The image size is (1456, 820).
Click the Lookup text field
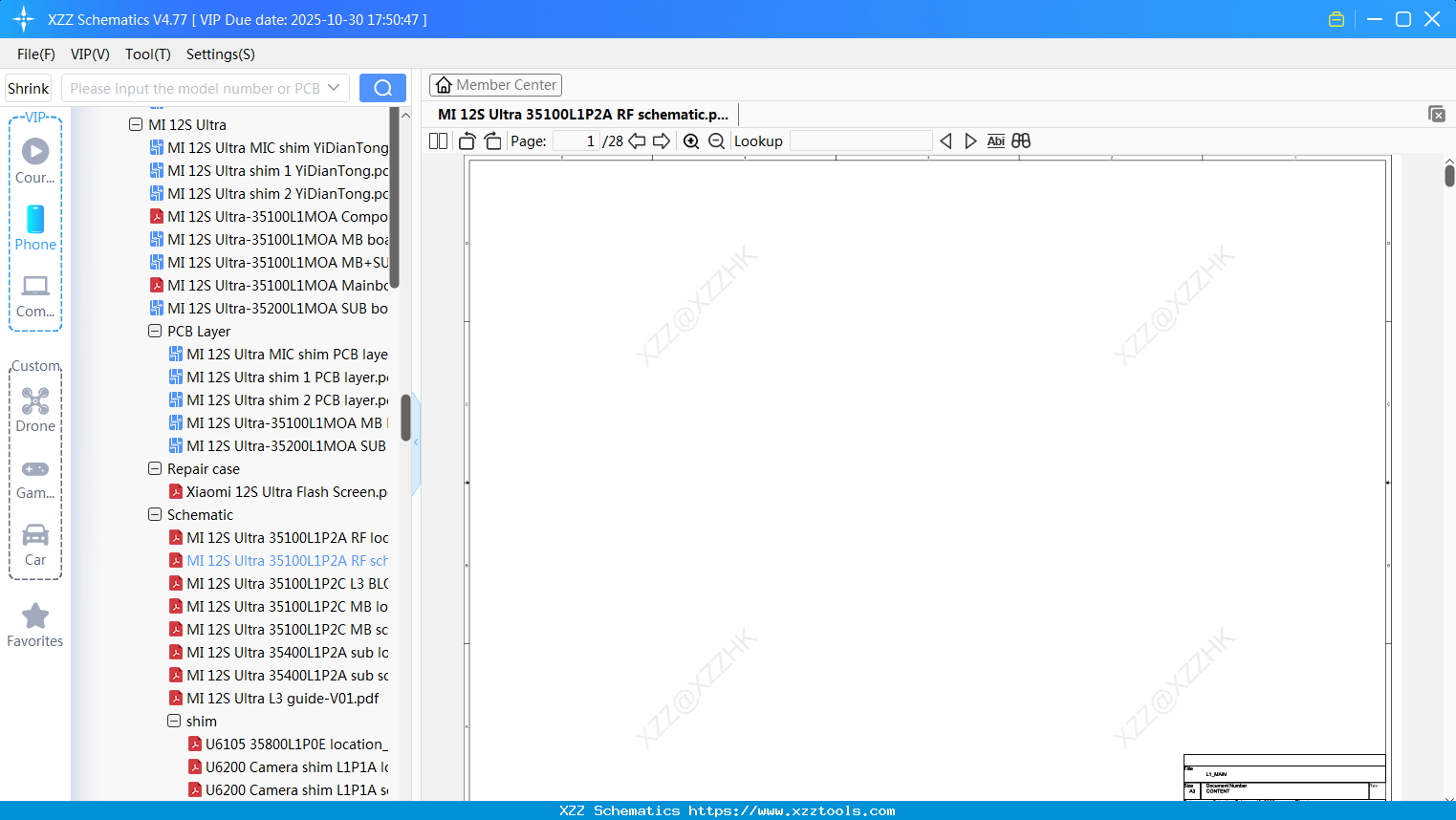861,141
